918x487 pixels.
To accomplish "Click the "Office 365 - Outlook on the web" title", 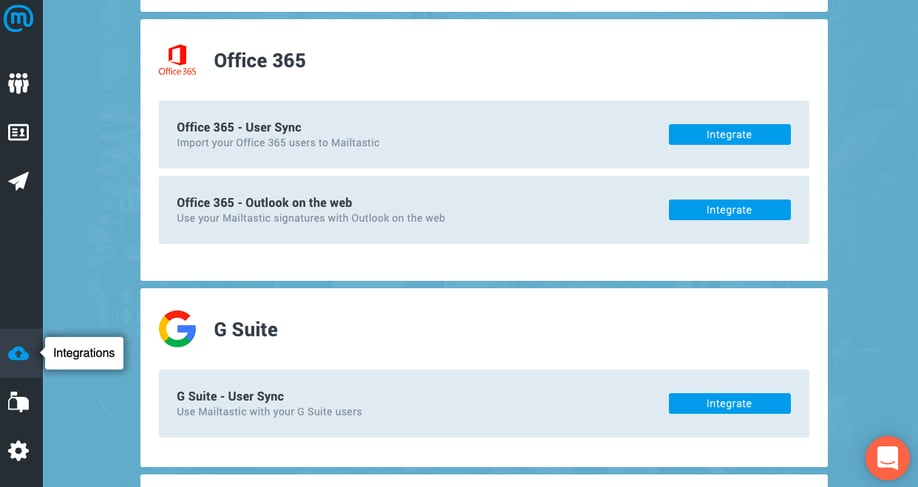I will pyautogui.click(x=264, y=202).
